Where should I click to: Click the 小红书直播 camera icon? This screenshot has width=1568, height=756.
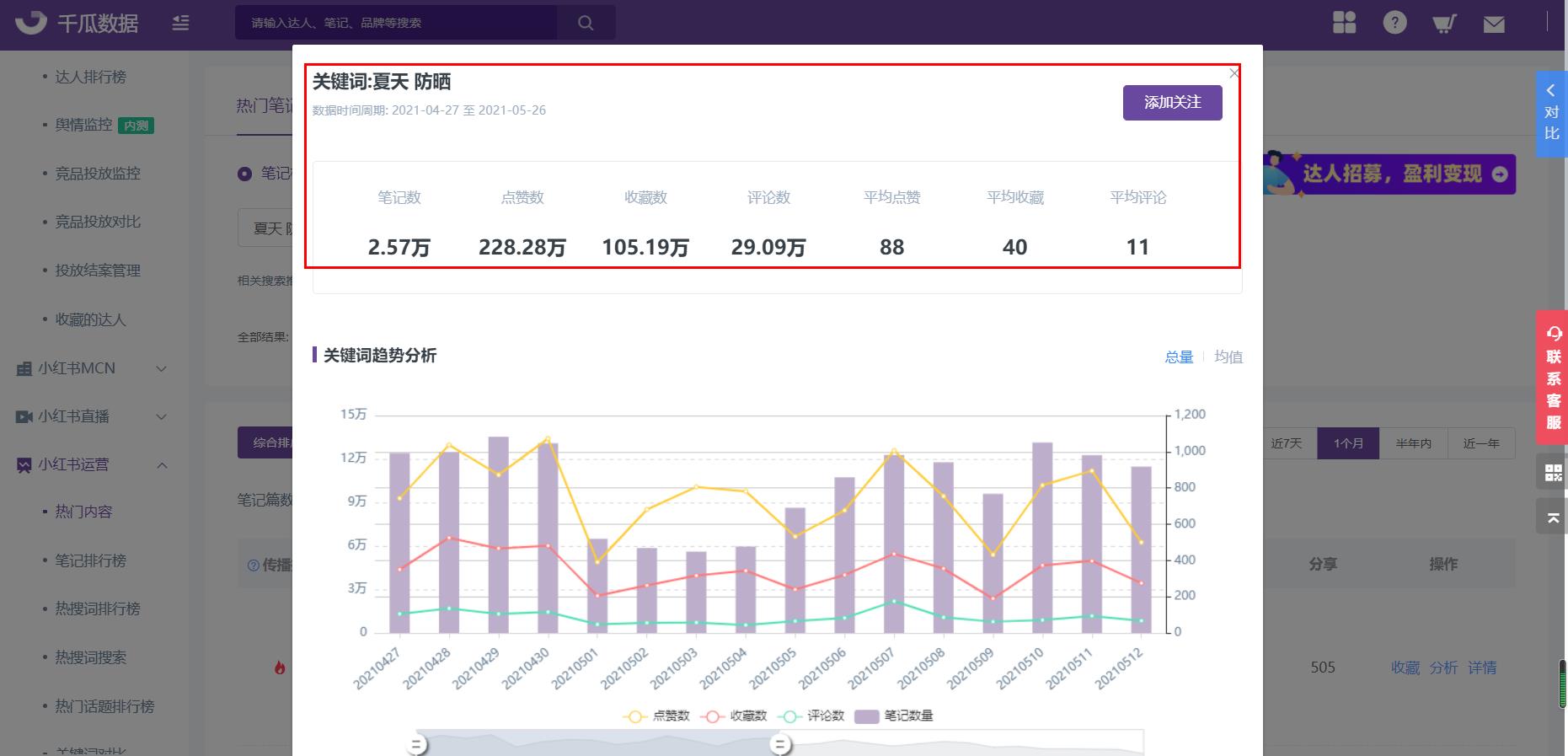pos(24,416)
